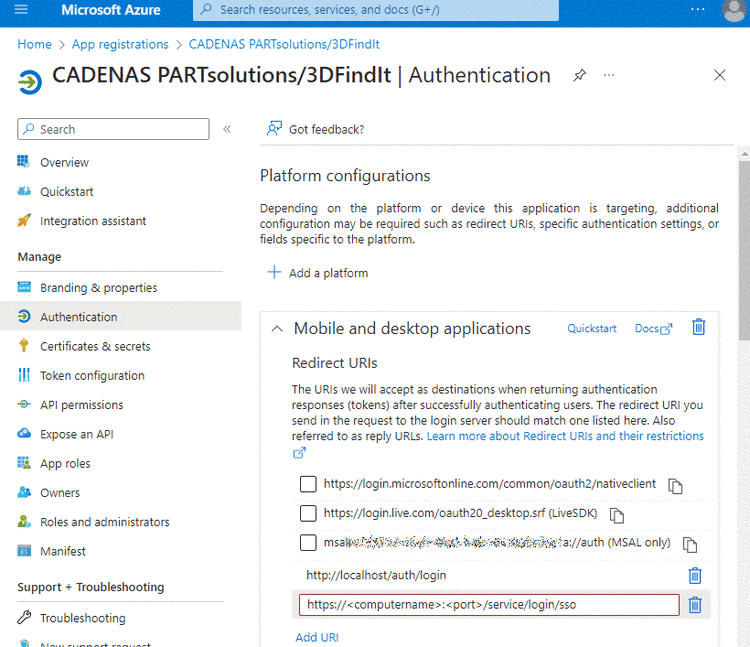Click the Manifest icon in the sidebar
The image size is (750, 647).
tap(24, 550)
